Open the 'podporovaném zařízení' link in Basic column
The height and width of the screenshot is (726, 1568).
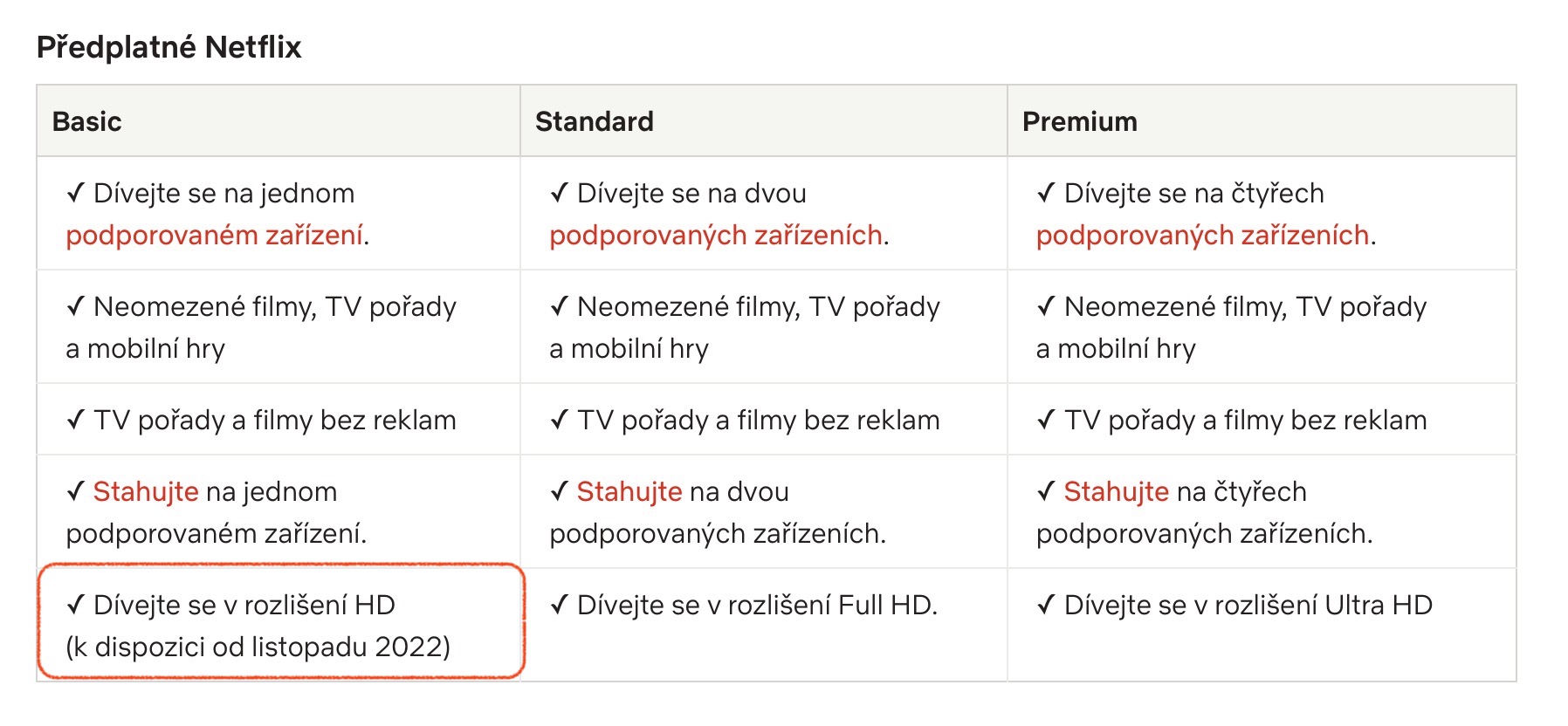click(215, 236)
